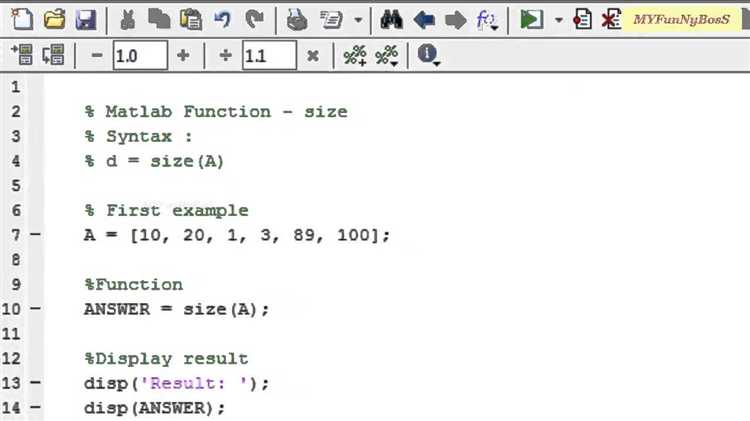Image resolution: width=750 pixels, height=421 pixels.
Task: Click the breakpoint dash on line 10
Action: pyautogui.click(x=35, y=309)
